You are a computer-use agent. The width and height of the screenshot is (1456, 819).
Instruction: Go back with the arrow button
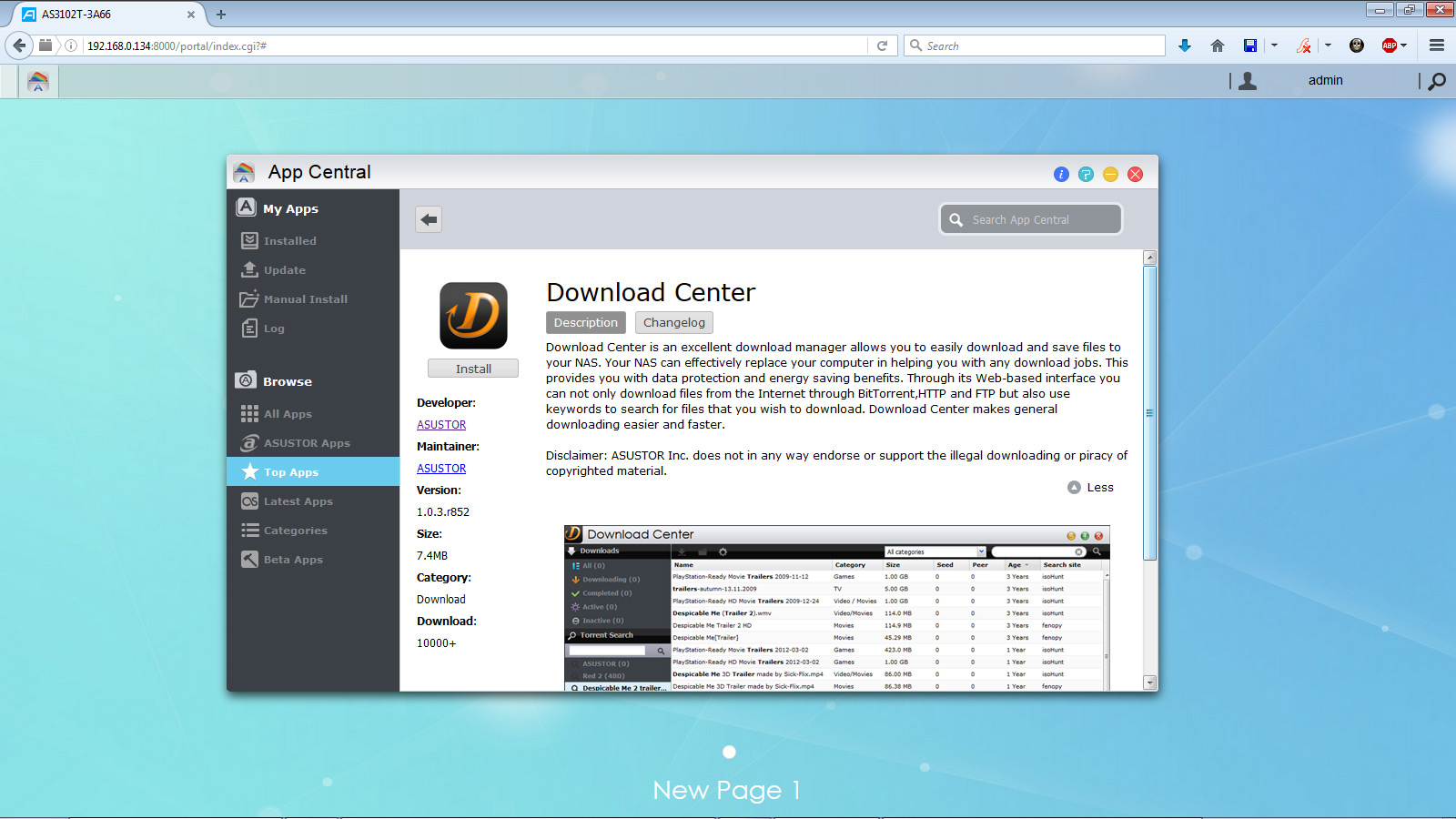[x=429, y=219]
